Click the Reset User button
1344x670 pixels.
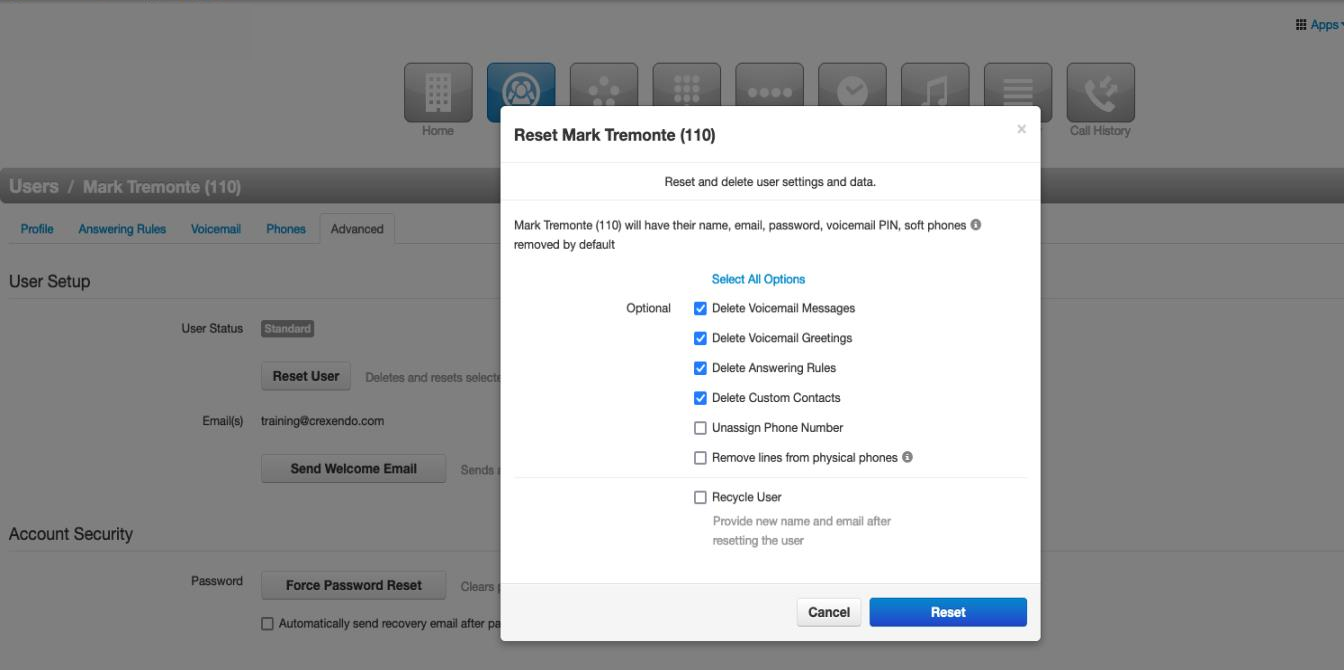[x=306, y=377]
